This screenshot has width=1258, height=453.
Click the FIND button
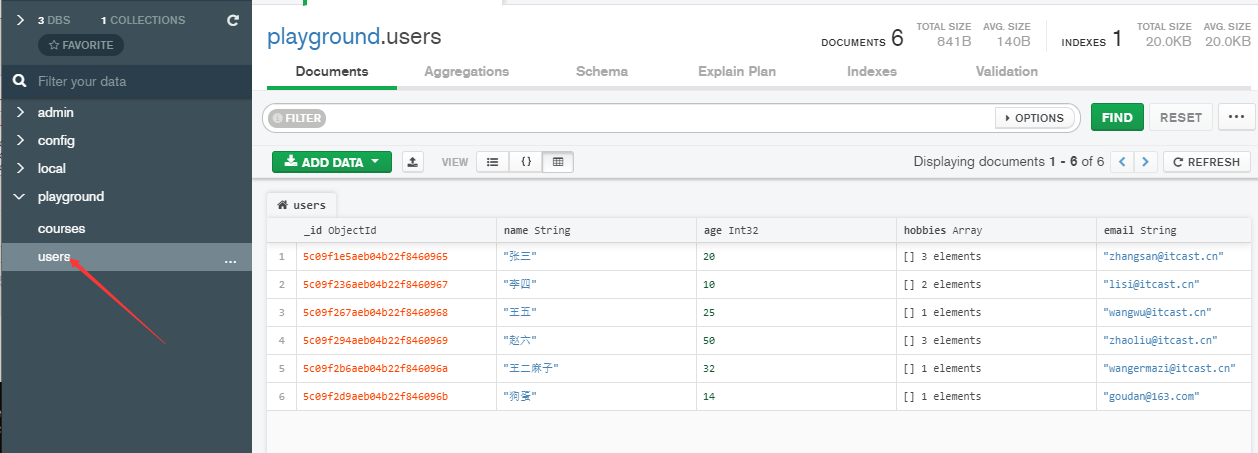1117,117
